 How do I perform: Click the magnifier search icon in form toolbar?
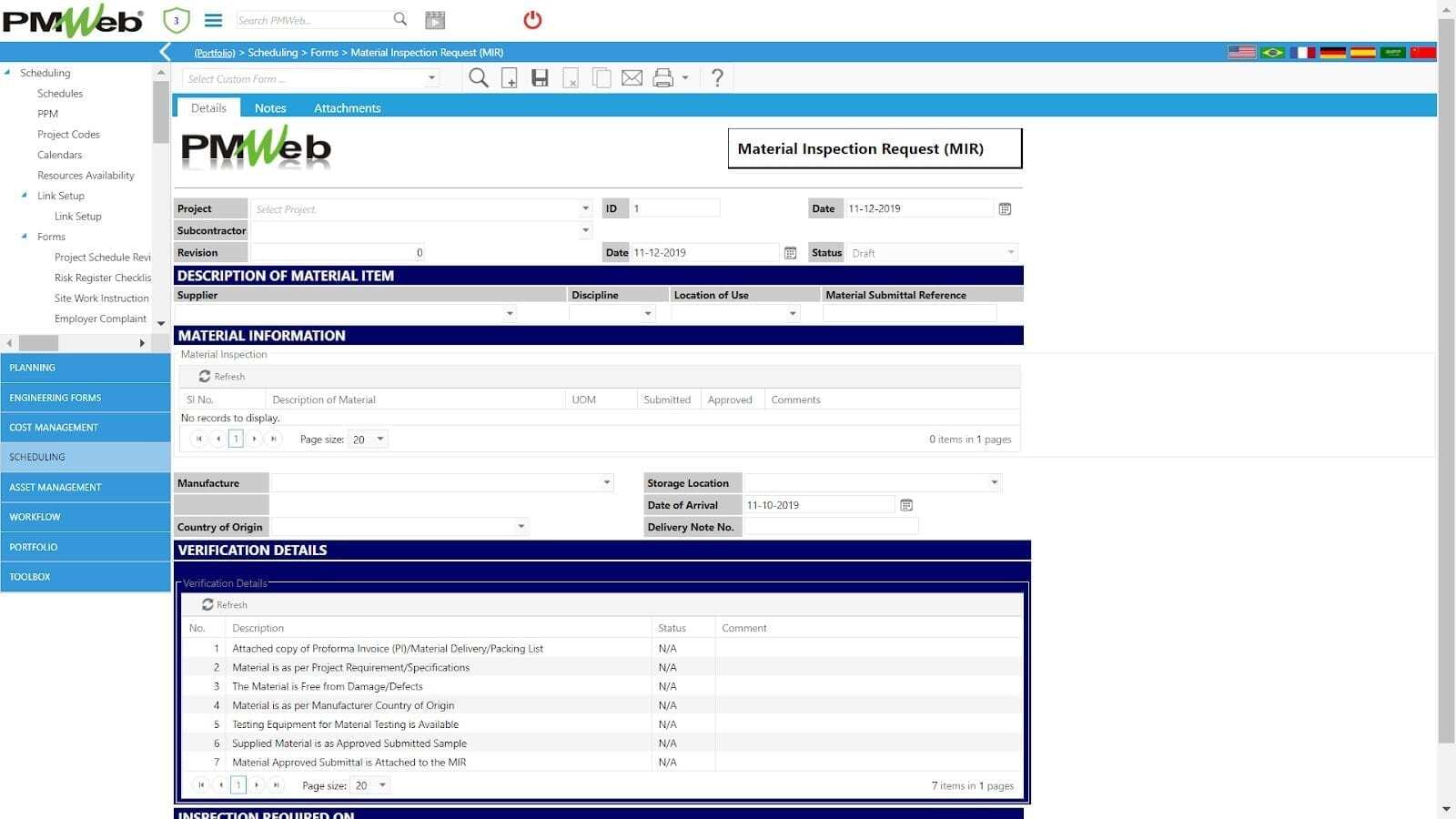(x=478, y=78)
